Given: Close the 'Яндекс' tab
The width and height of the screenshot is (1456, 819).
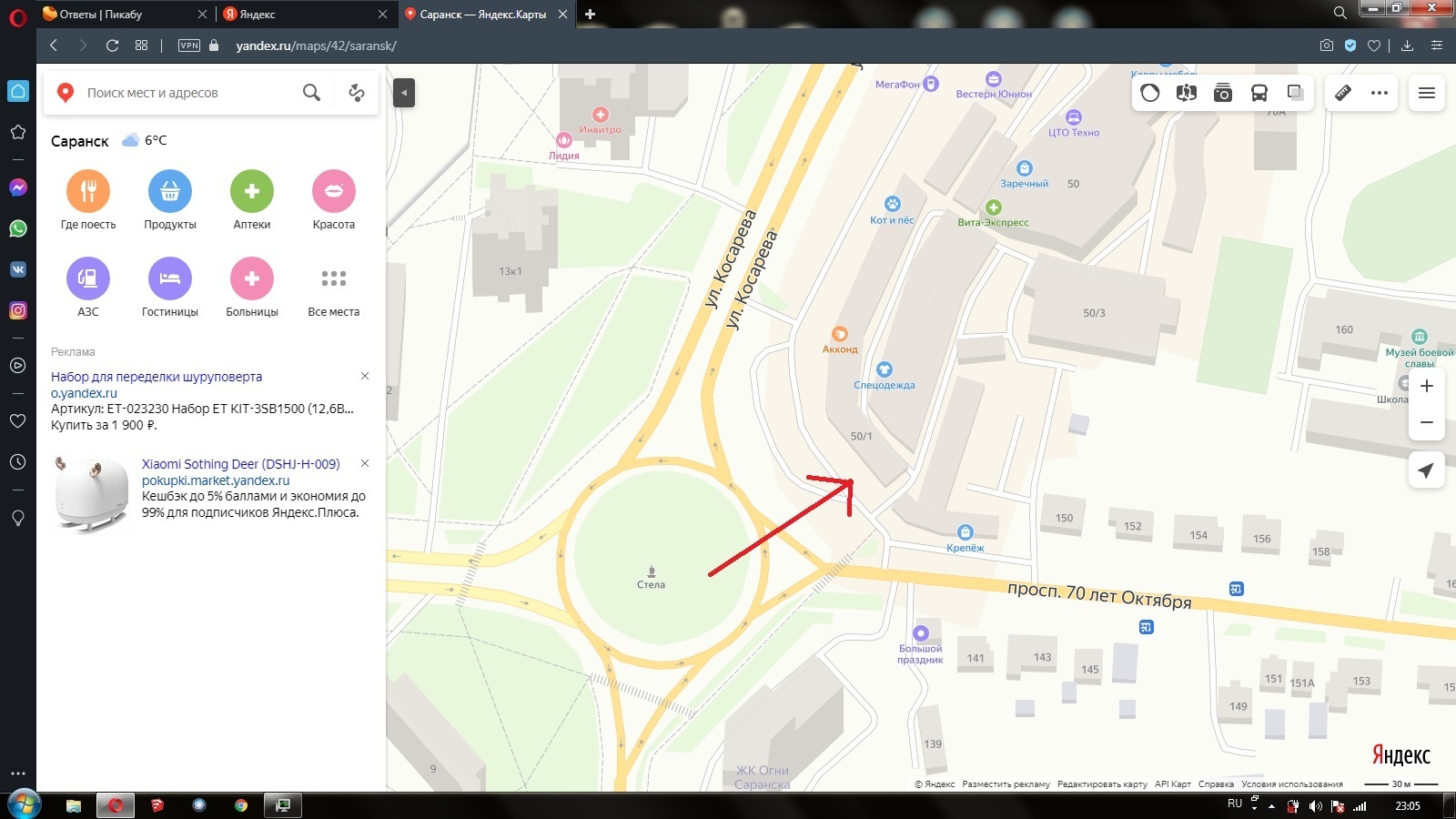Looking at the screenshot, I should [382, 14].
